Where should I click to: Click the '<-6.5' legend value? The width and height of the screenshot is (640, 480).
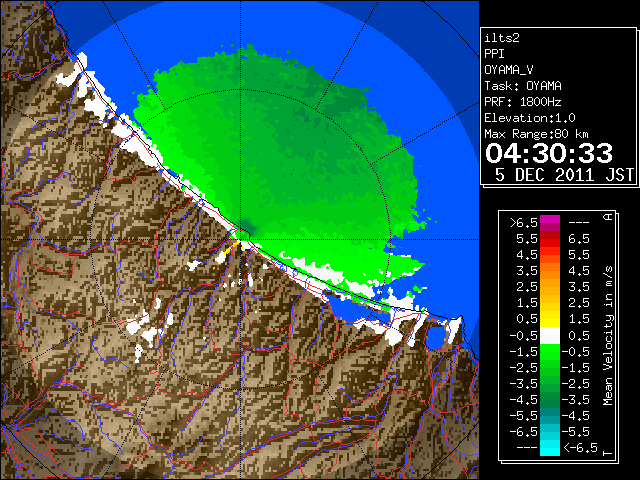(x=580, y=447)
